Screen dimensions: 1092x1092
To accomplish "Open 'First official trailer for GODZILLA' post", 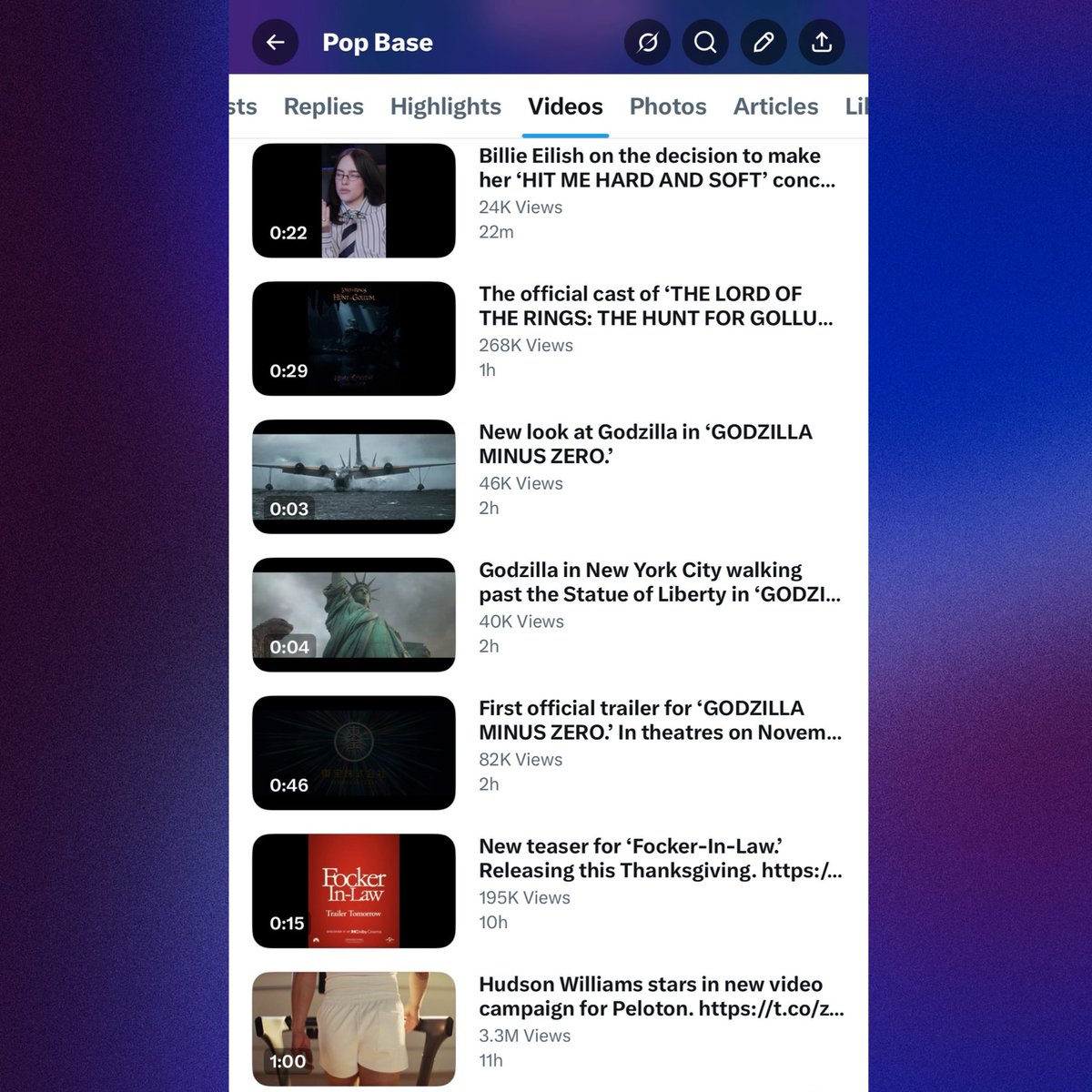I will pos(661,720).
